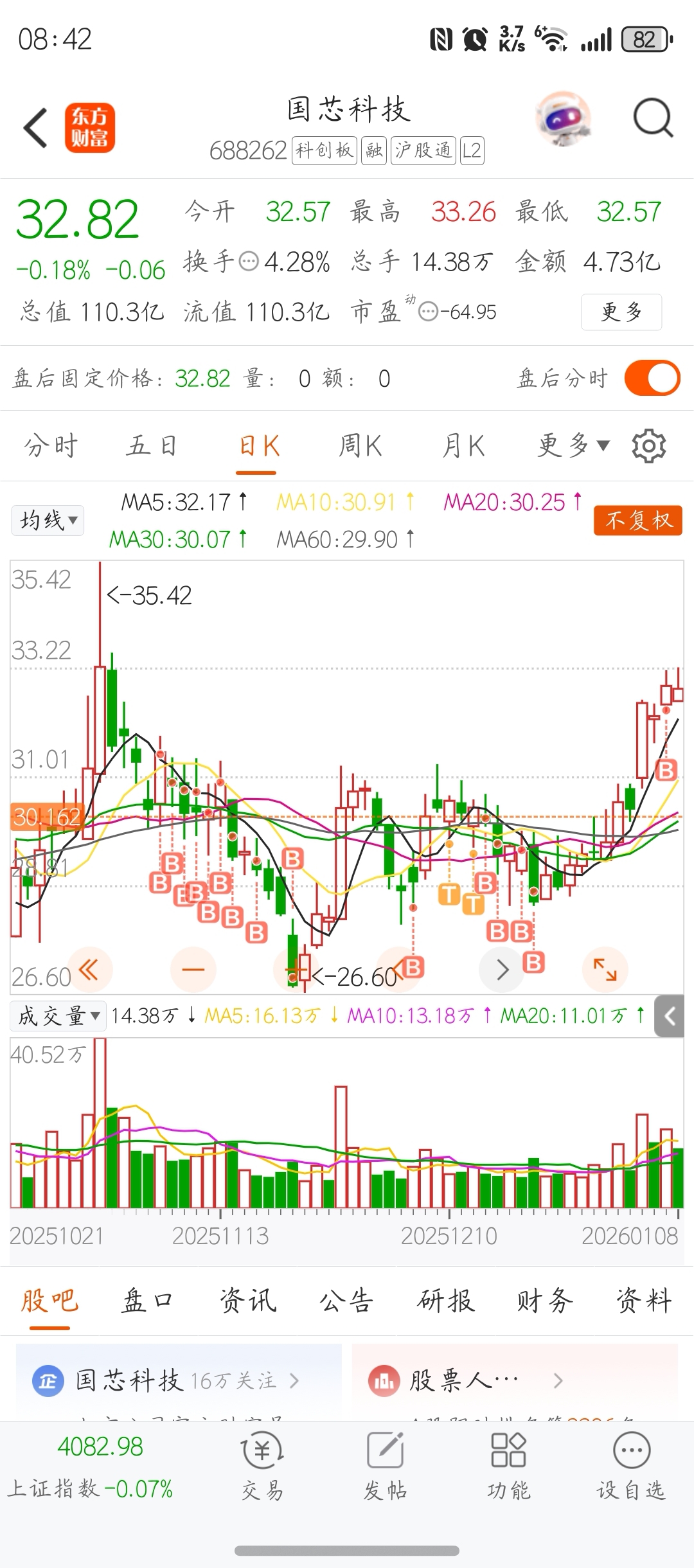This screenshot has height=1568, width=694.
Task: Tap B marker below 31.01 on right
Action: coord(666,769)
